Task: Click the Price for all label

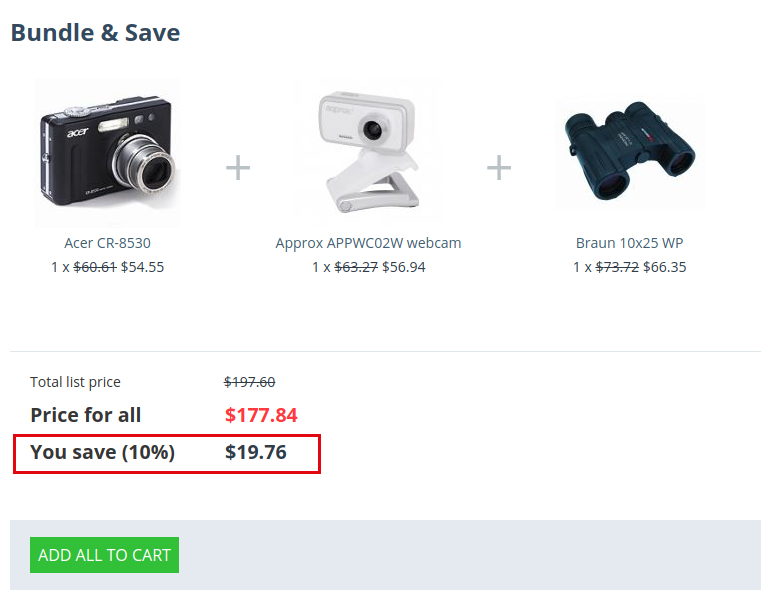Action: click(85, 415)
